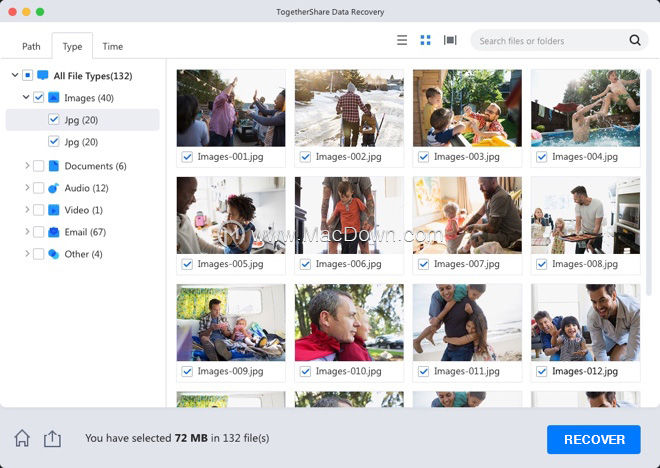
Task: Click the 'Images-003.jpg' file name
Action: [x=467, y=157]
